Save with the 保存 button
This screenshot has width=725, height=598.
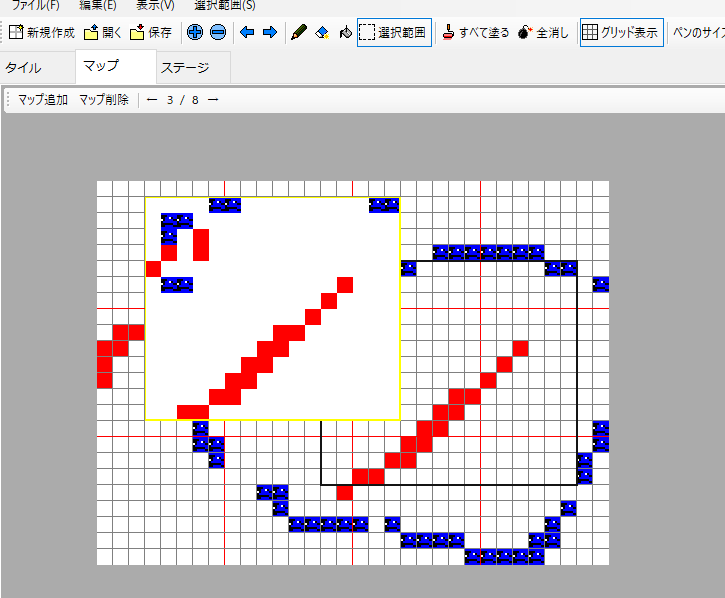(151, 32)
